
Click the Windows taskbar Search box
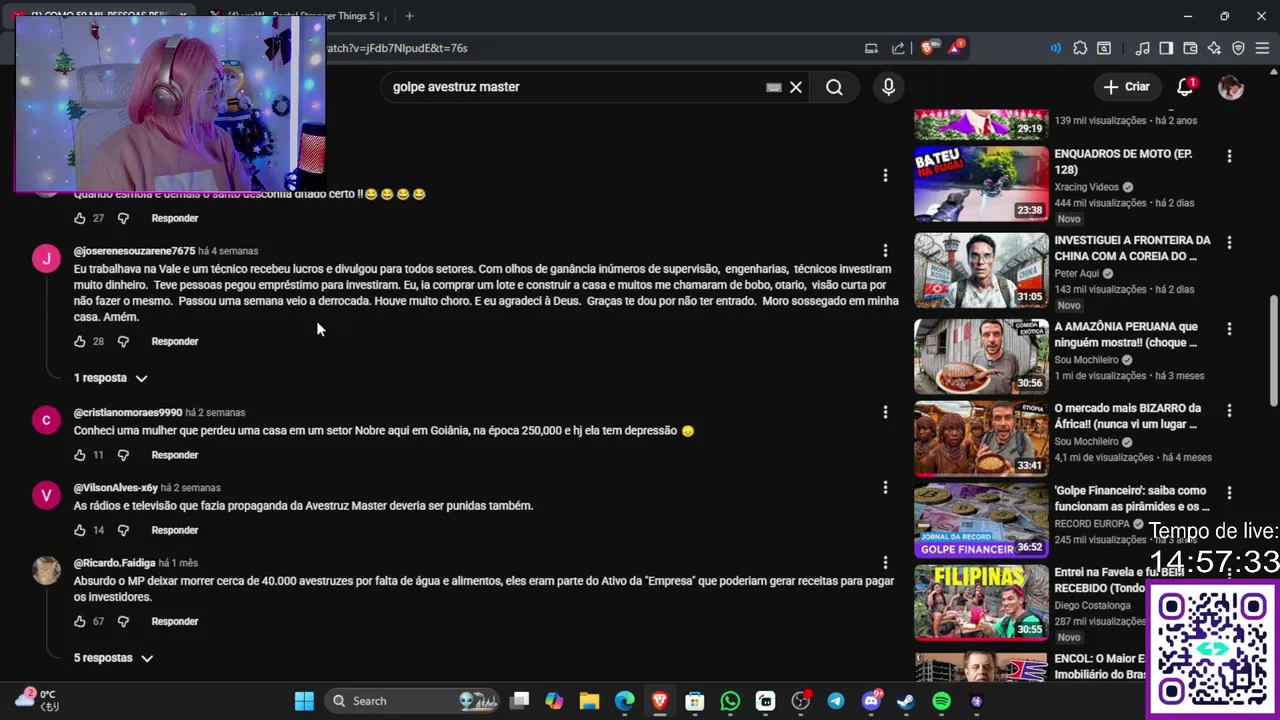tap(413, 701)
